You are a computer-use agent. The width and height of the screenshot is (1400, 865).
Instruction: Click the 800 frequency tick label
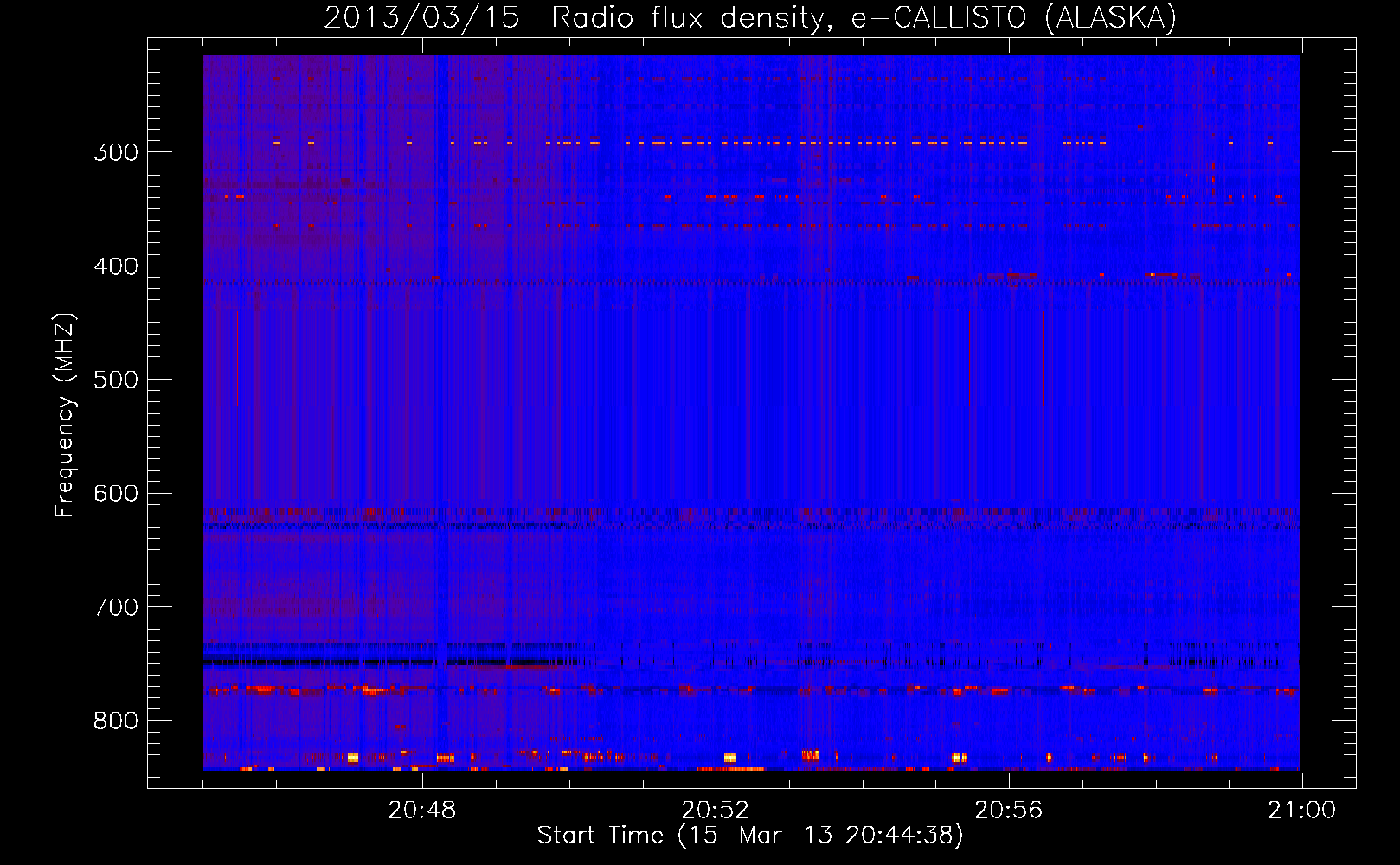[116, 721]
